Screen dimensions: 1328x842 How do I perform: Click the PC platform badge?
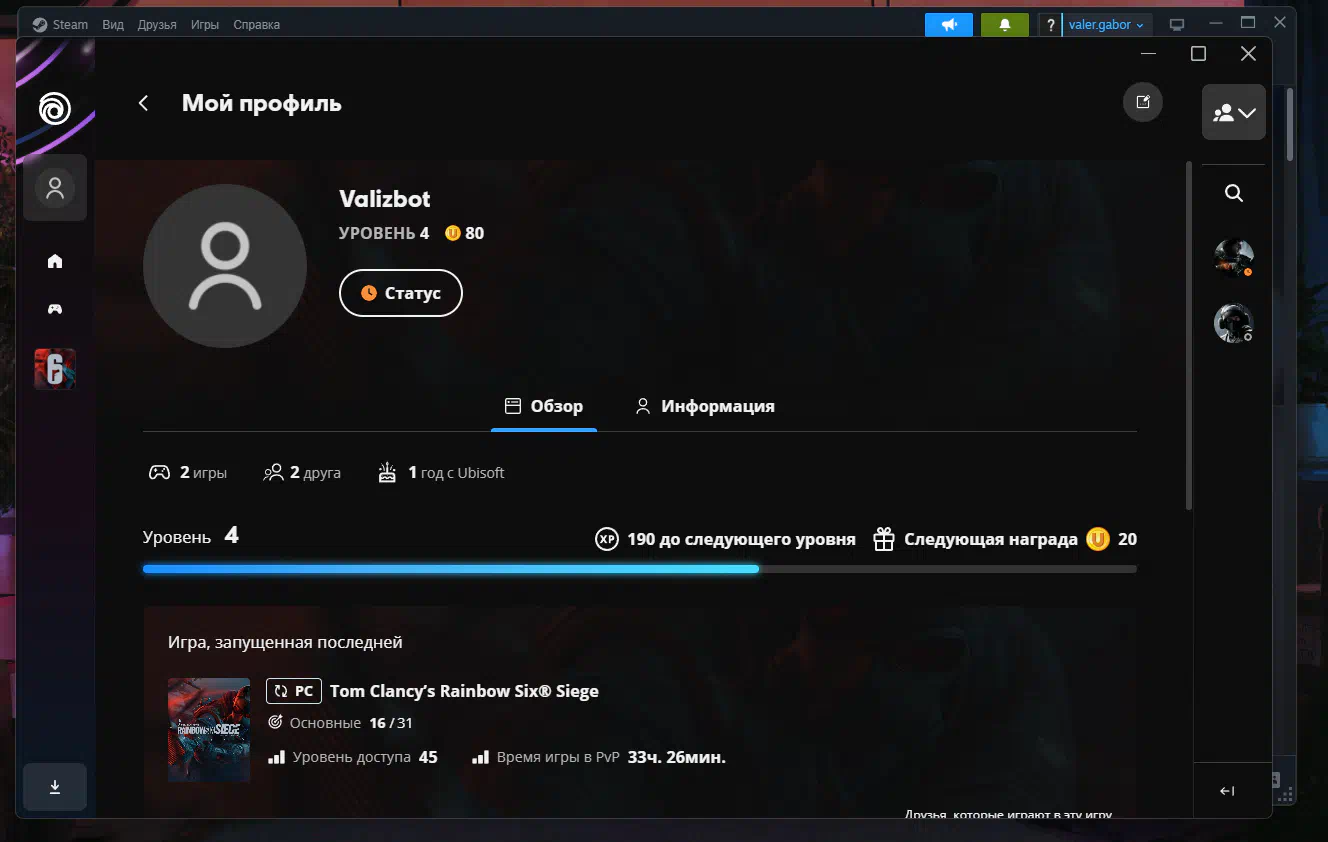(x=294, y=691)
